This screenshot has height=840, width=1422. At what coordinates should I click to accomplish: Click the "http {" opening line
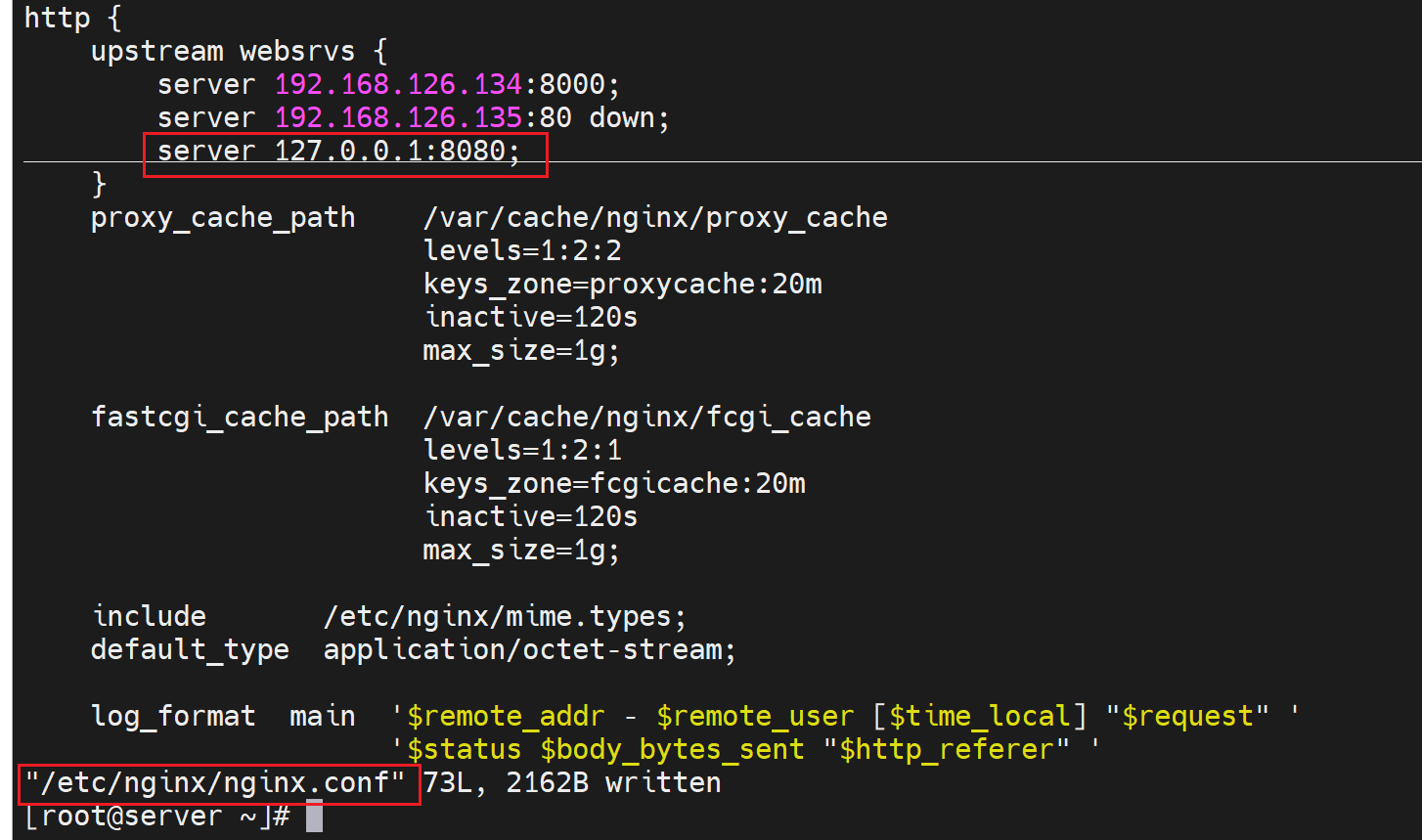67,18
